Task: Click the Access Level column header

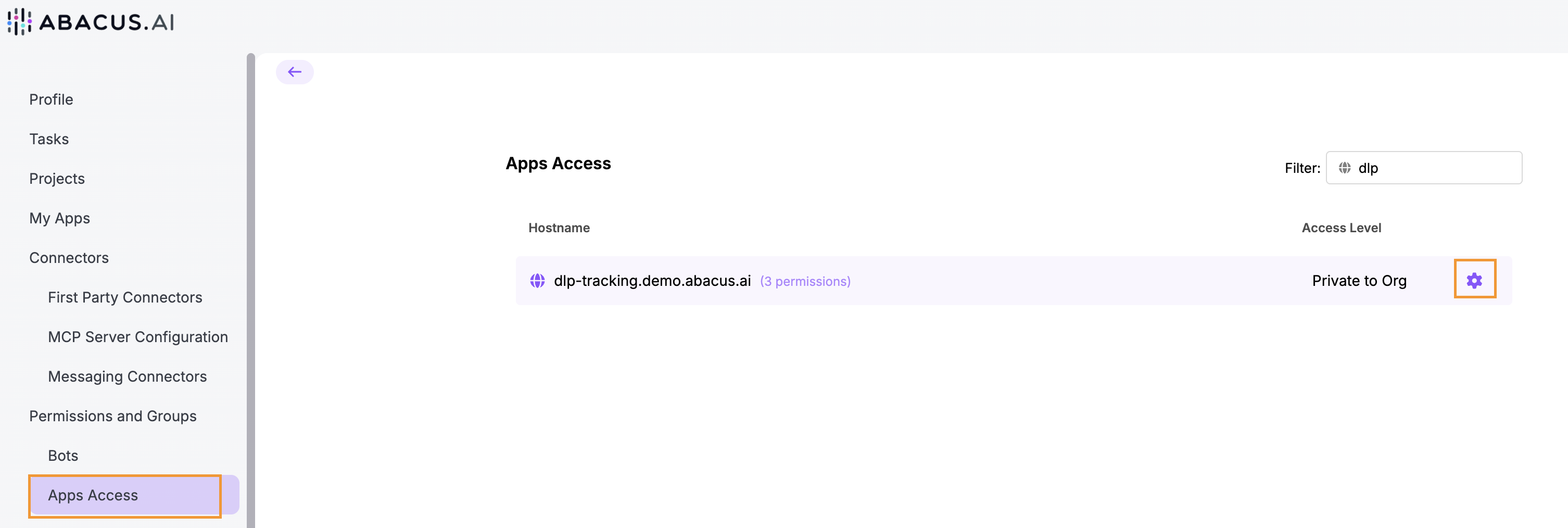Action: (1342, 228)
